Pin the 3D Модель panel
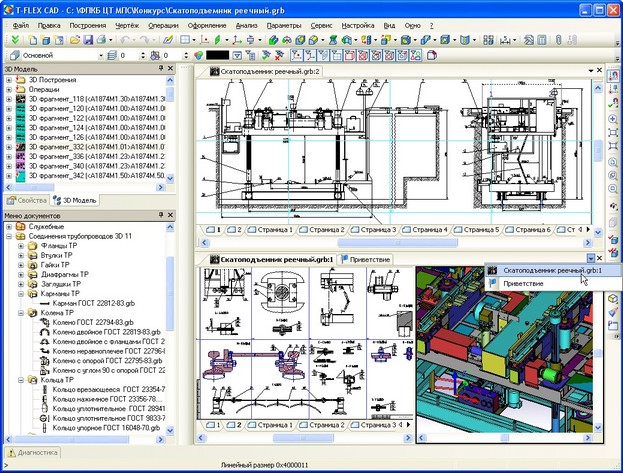 tap(161, 68)
